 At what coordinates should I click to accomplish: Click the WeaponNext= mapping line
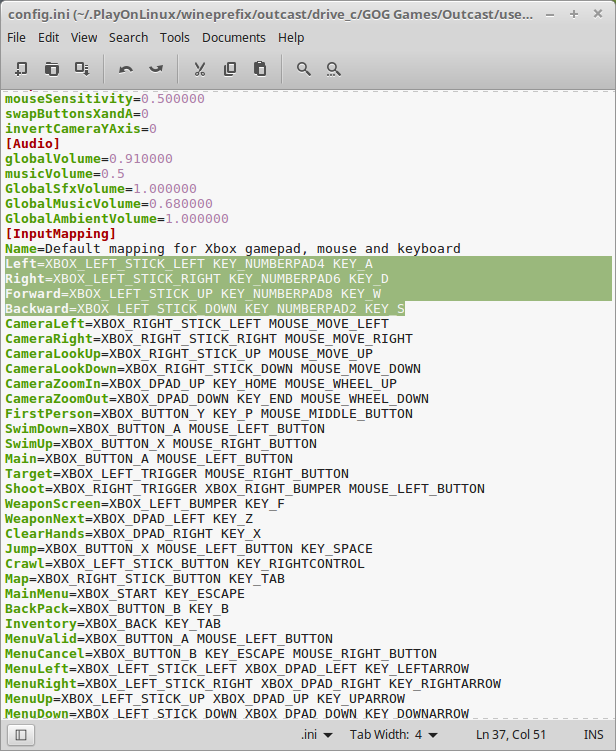click(x=129, y=519)
